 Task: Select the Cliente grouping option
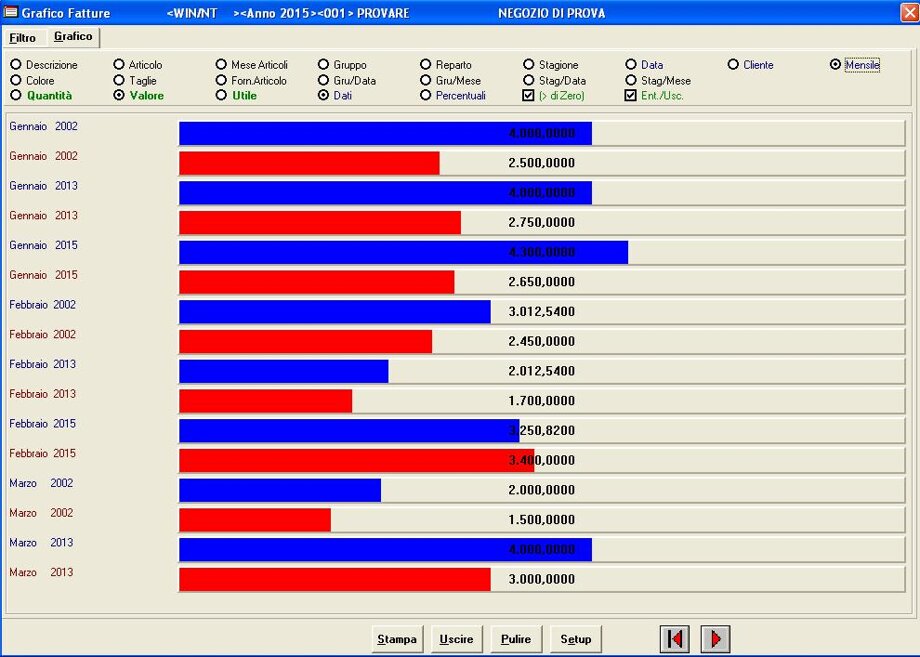coord(733,65)
